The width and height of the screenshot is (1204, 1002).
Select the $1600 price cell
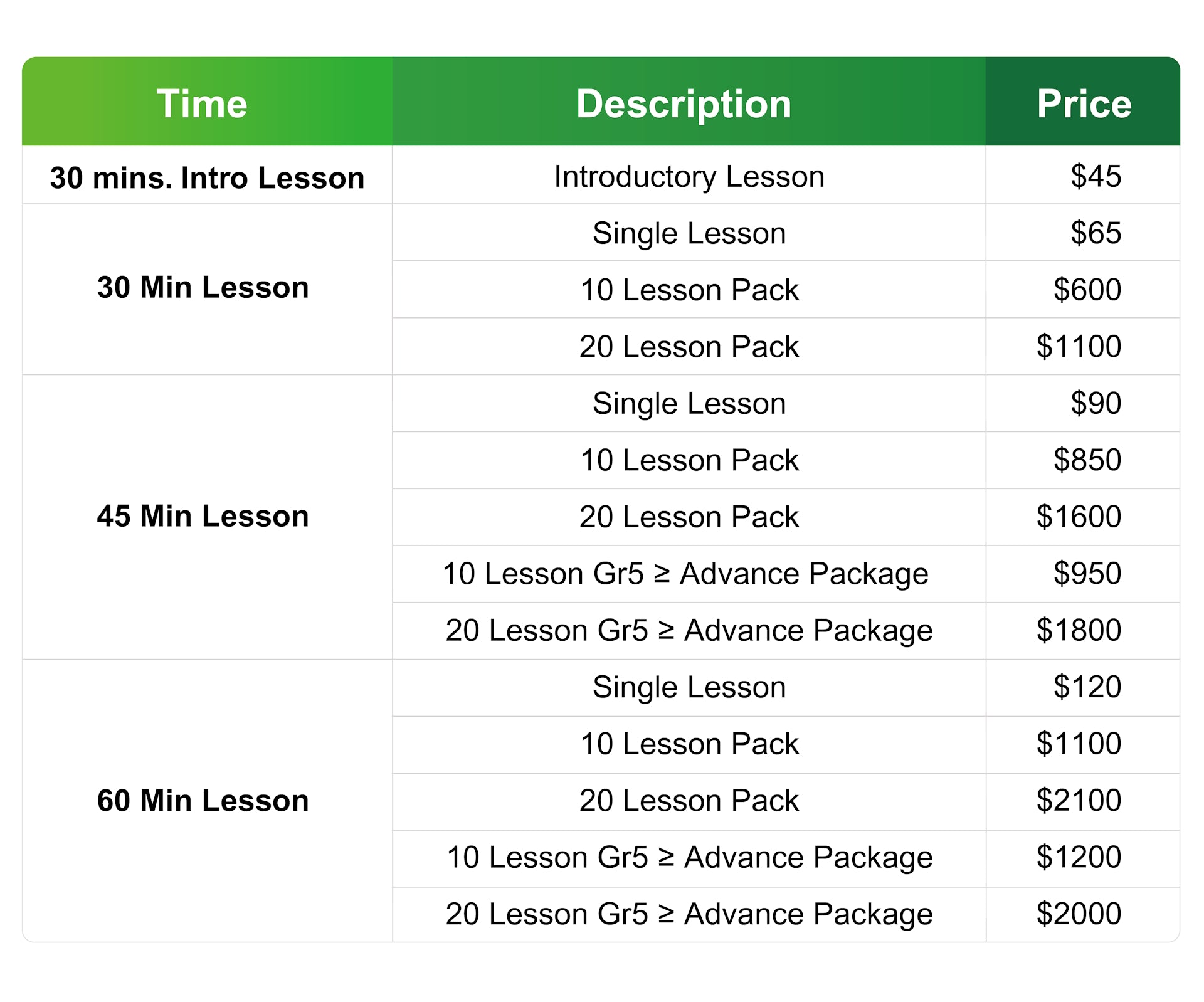(1079, 517)
